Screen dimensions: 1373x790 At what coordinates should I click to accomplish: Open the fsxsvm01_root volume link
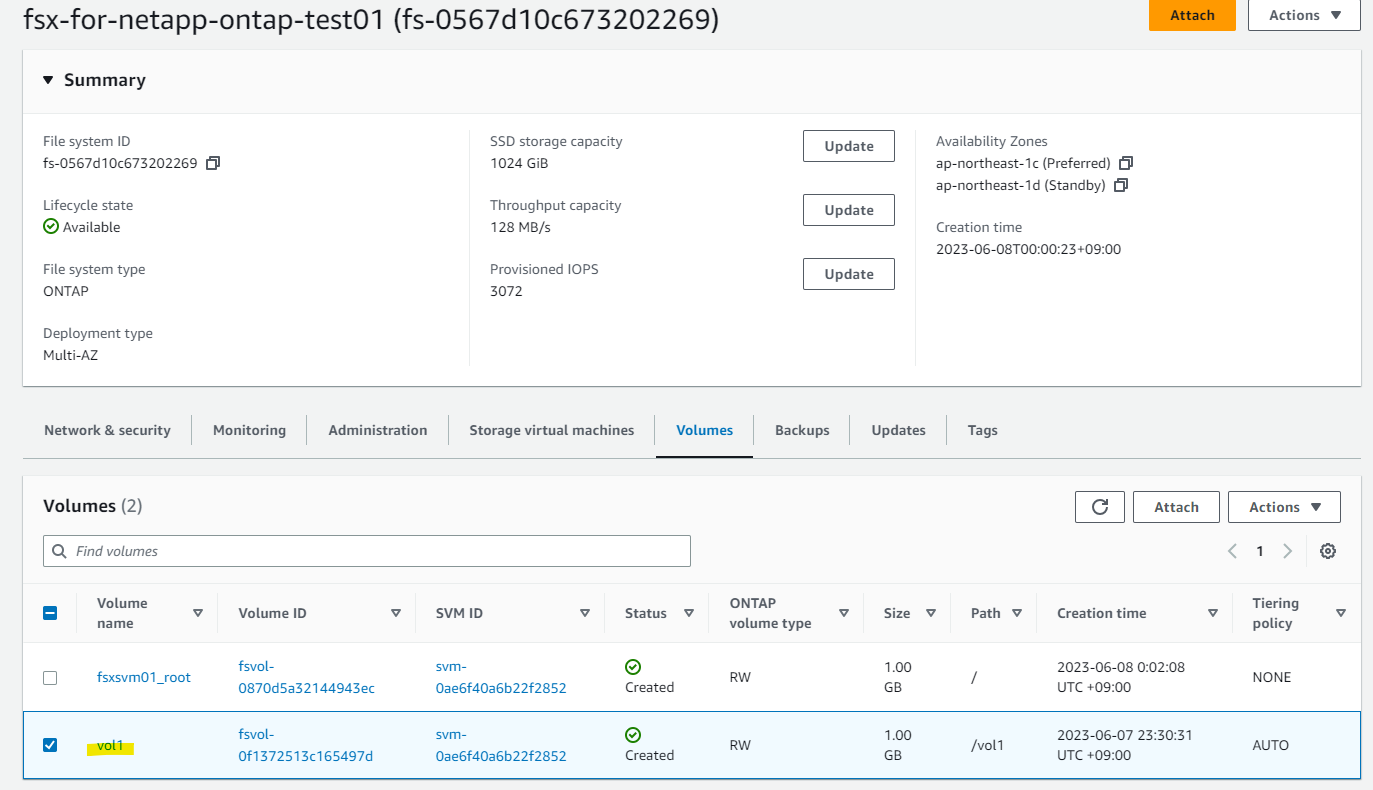tap(144, 677)
